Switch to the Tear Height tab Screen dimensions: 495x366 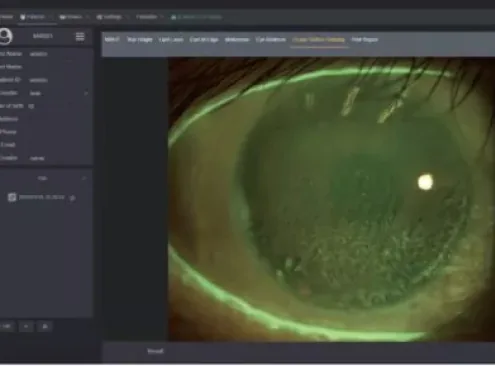tap(140, 39)
